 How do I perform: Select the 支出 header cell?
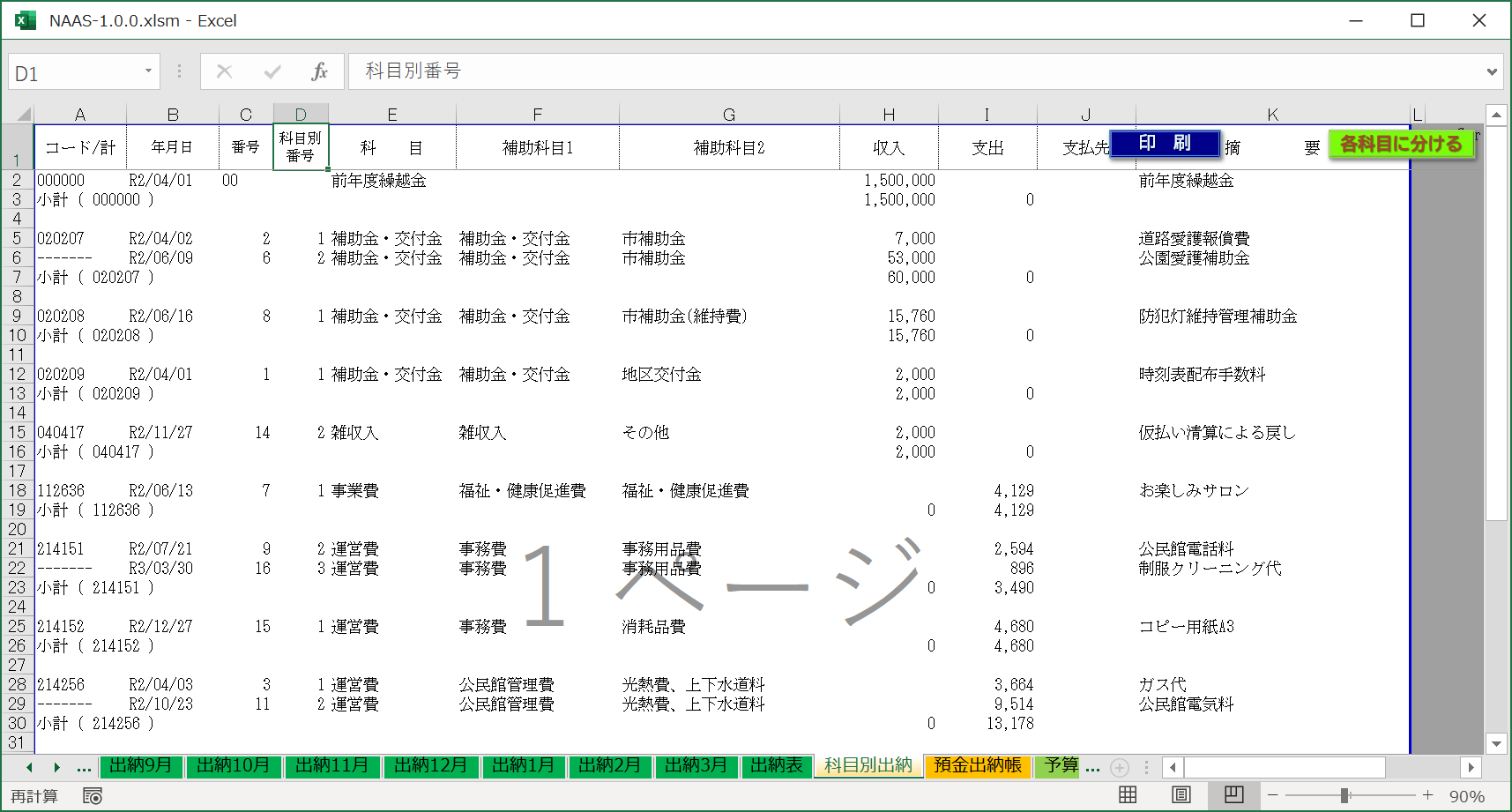coord(987,147)
